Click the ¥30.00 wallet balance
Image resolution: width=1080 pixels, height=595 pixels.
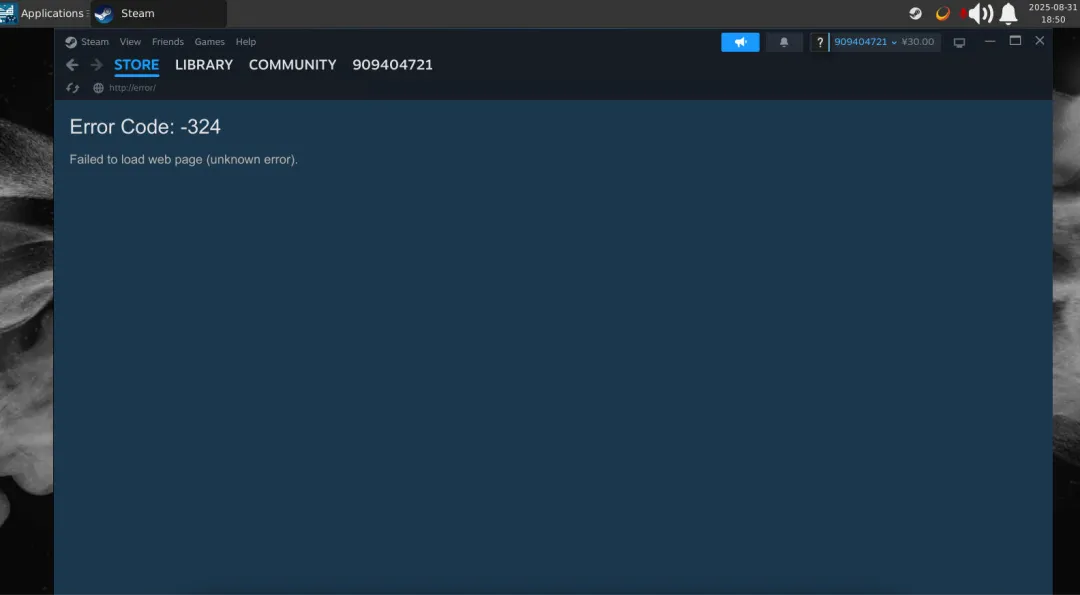(918, 42)
